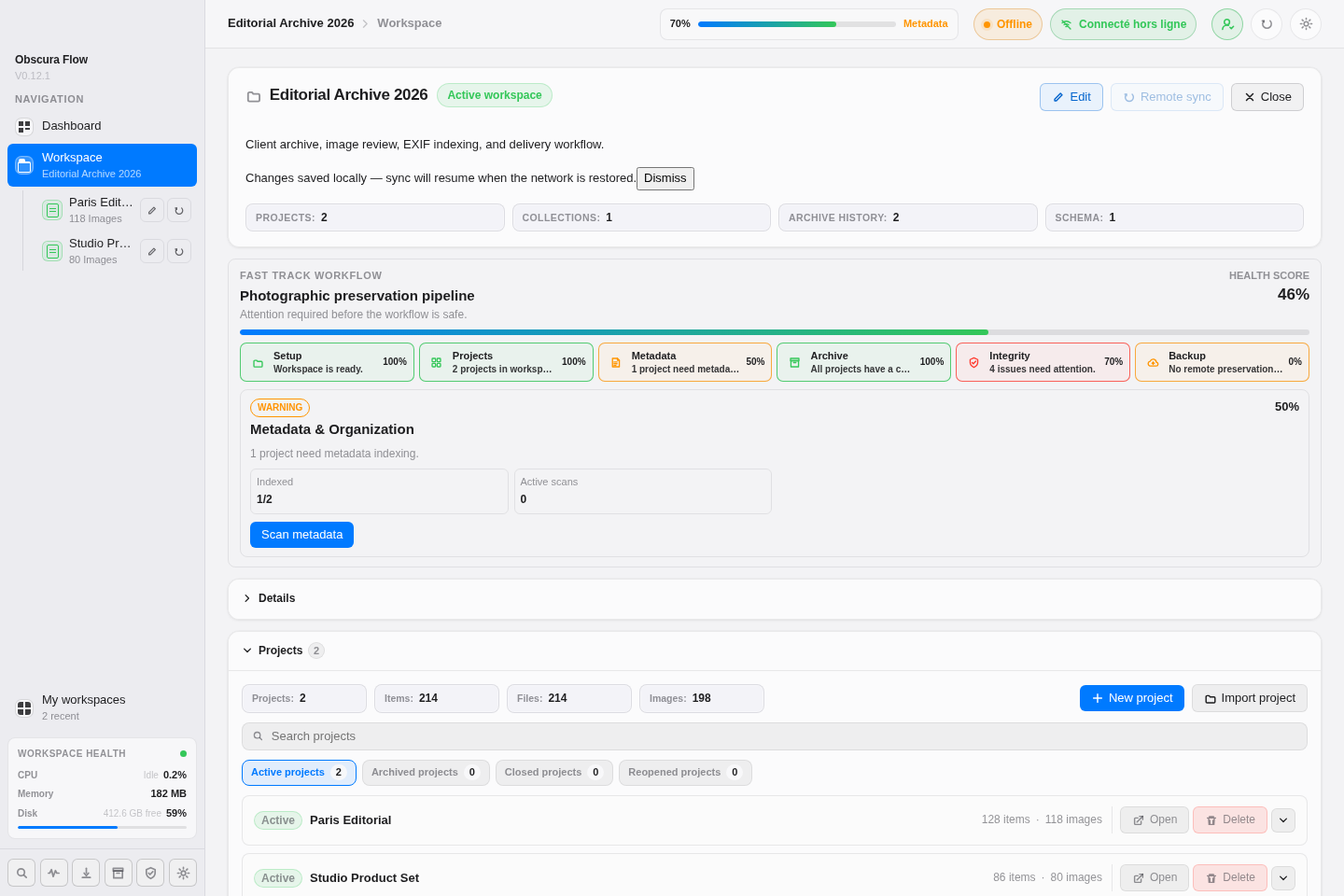Screen dimensions: 1344x896
Task: Click the refresh icon in the top bar
Action: pyautogui.click(x=1267, y=24)
